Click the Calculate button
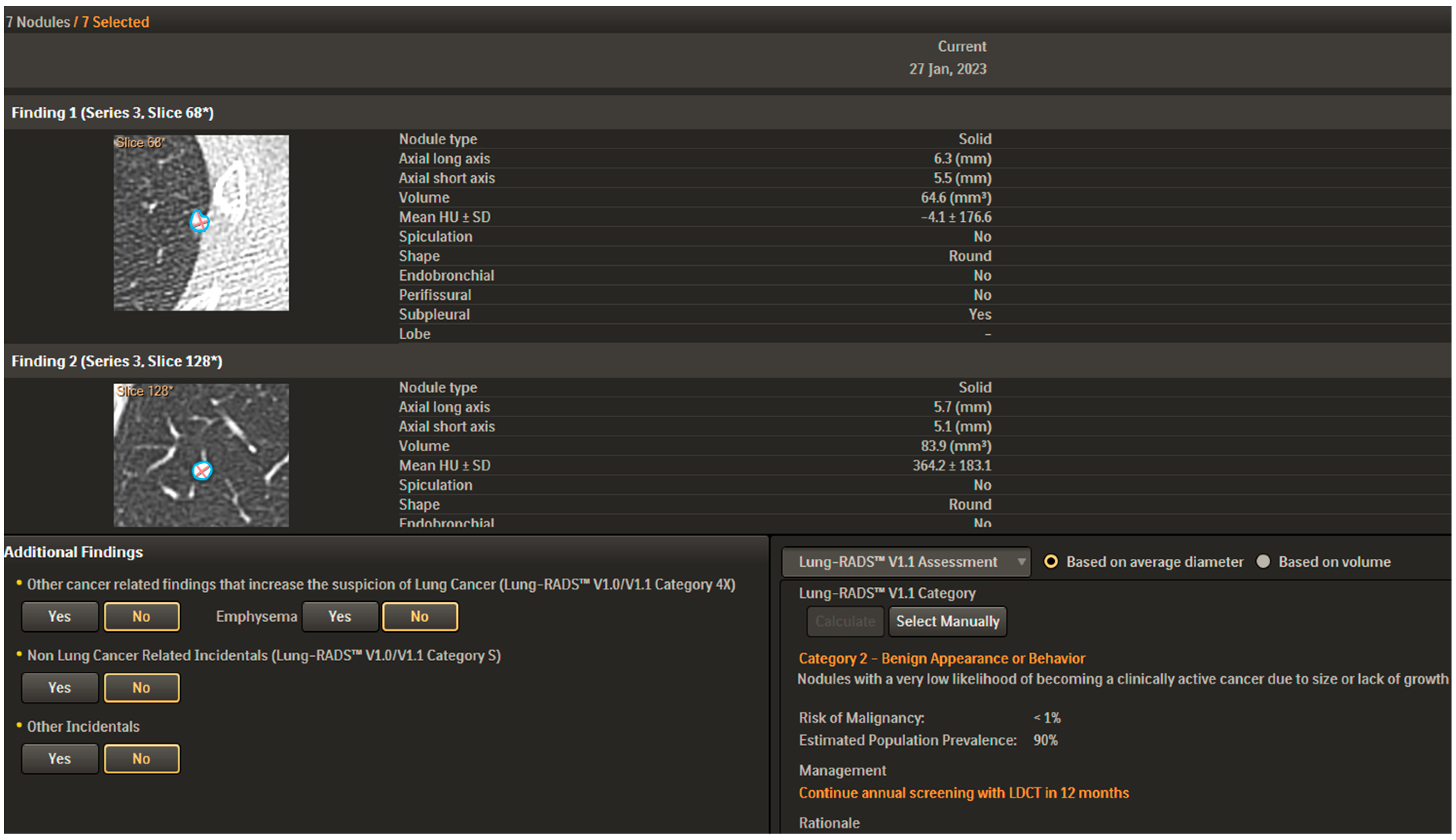 [845, 621]
